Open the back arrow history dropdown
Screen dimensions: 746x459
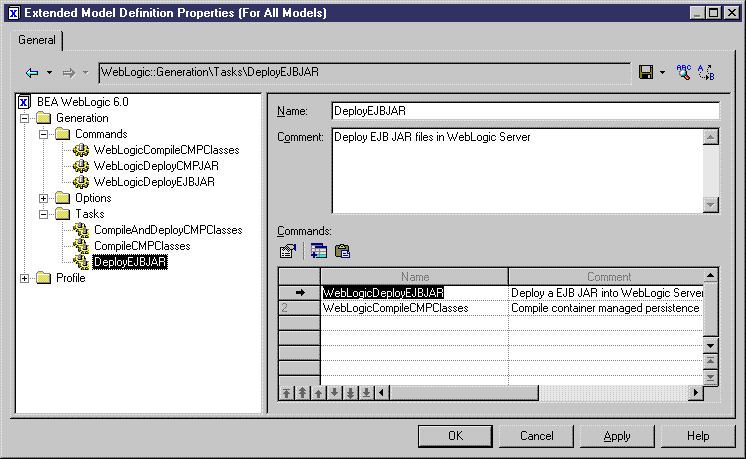pyautogui.click(x=49, y=73)
